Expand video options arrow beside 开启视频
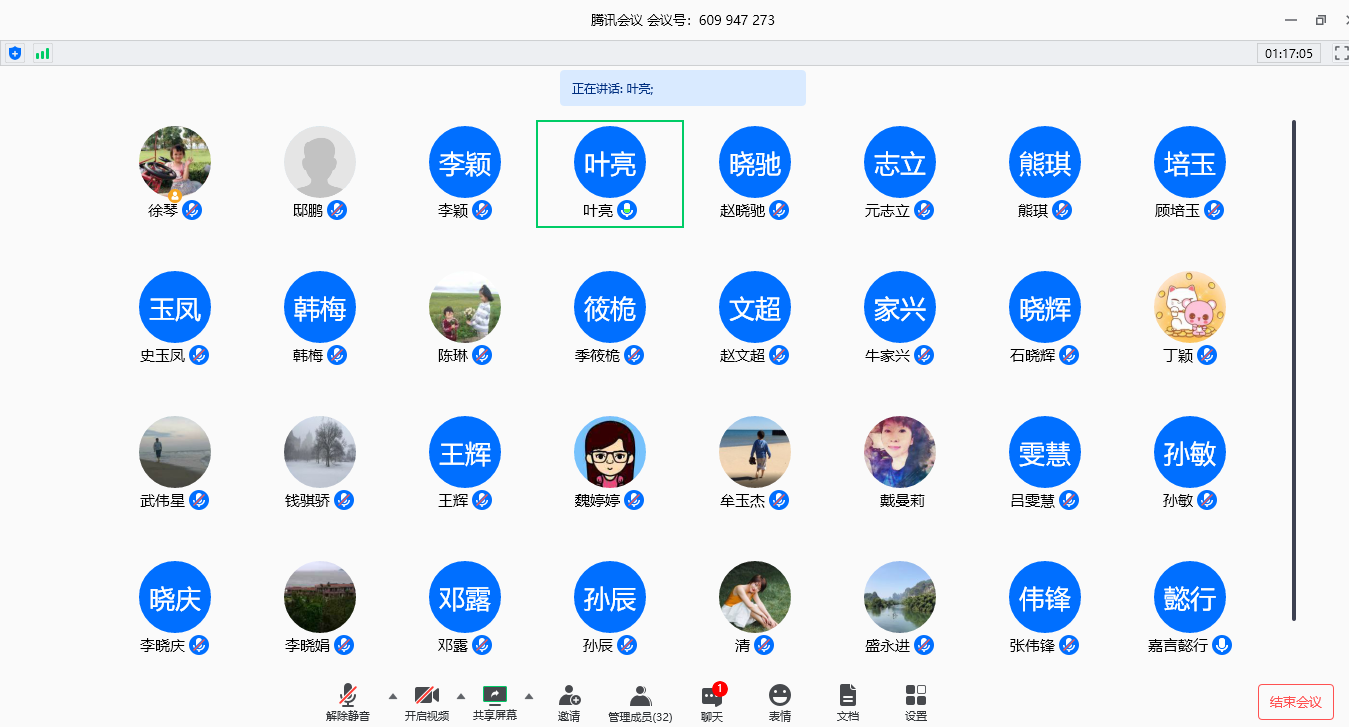The width and height of the screenshot is (1349, 727). (x=461, y=696)
